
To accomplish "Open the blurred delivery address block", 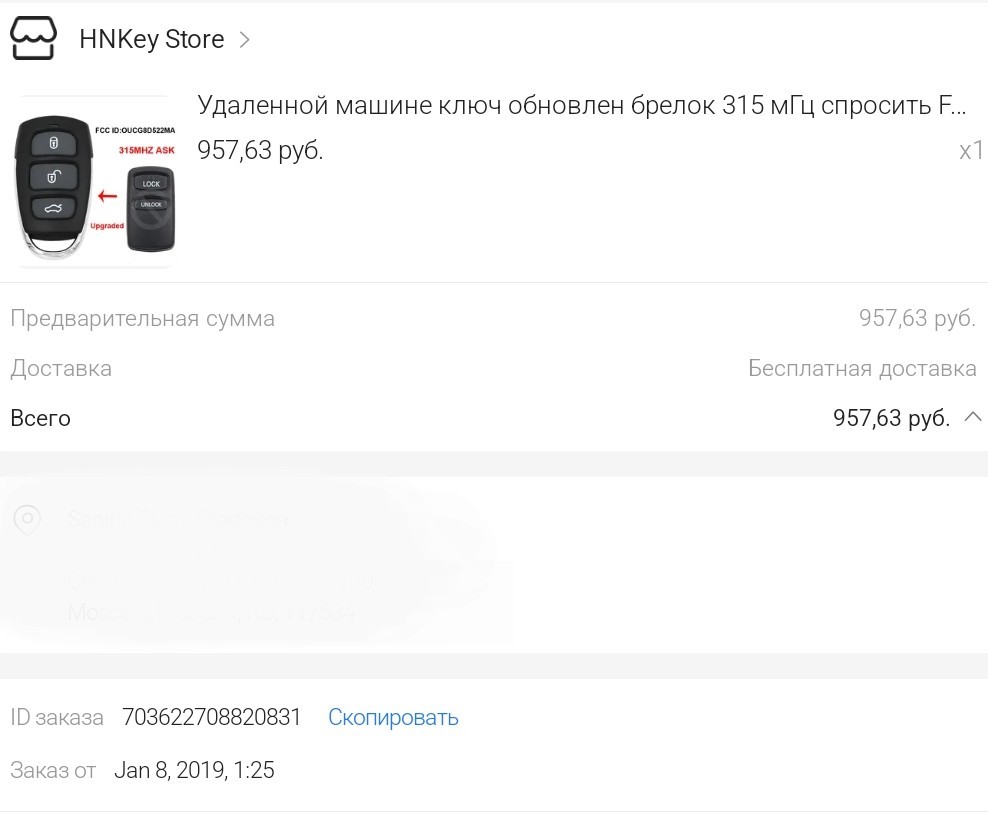I will (250, 565).
